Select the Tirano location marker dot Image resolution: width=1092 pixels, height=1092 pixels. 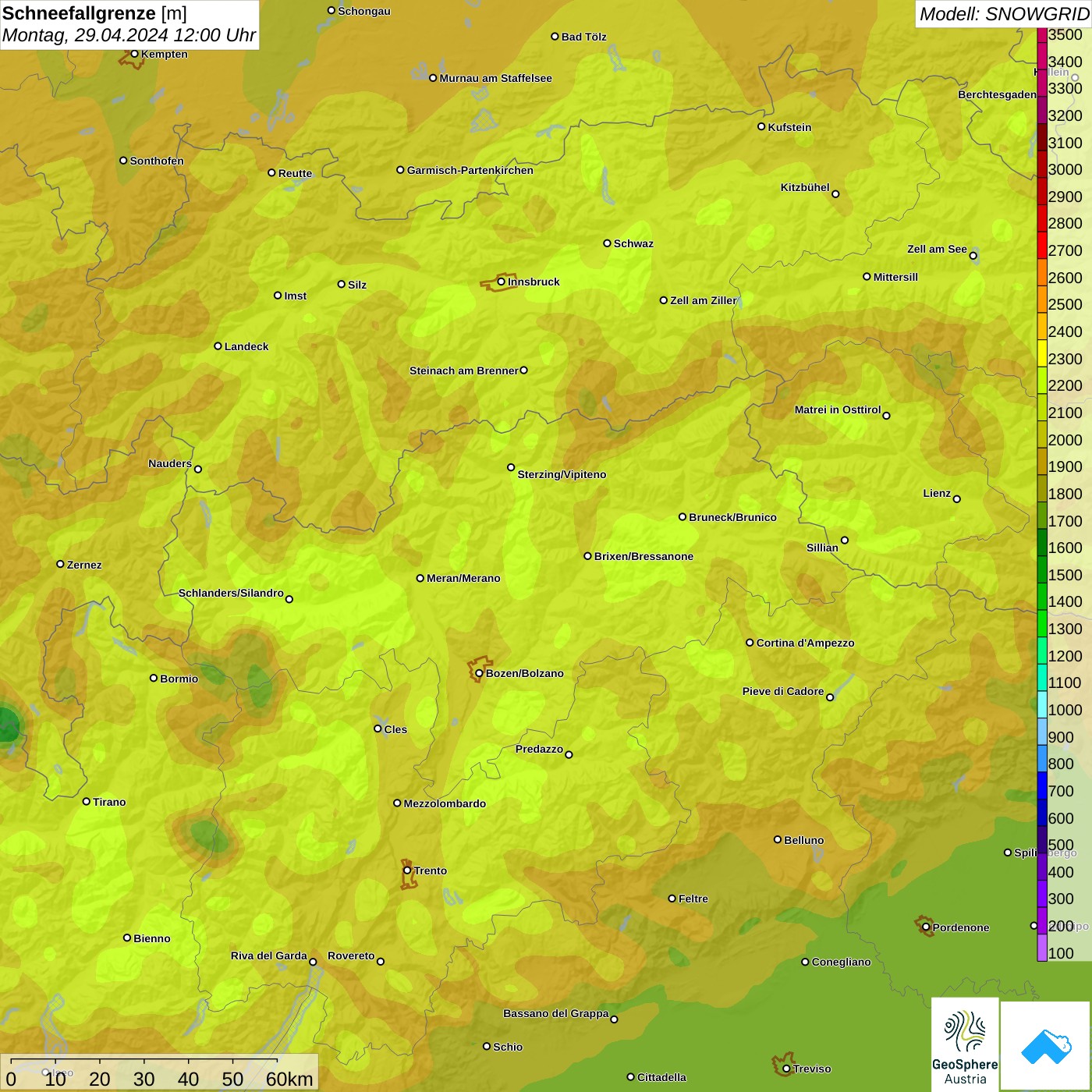coord(87,801)
